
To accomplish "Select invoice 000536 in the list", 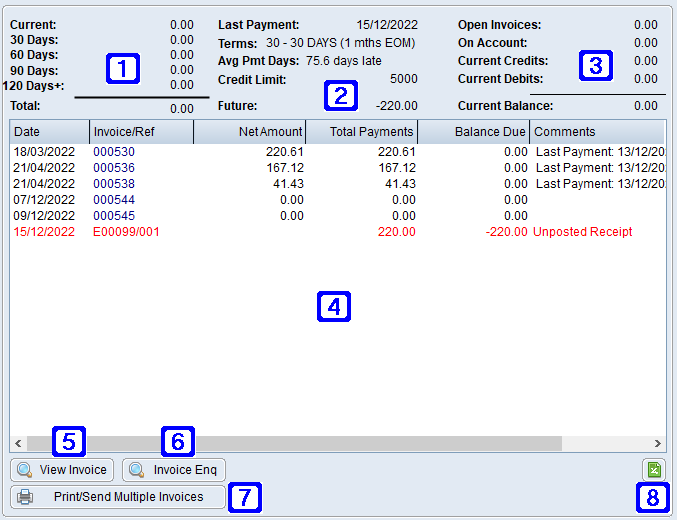I will [x=113, y=167].
